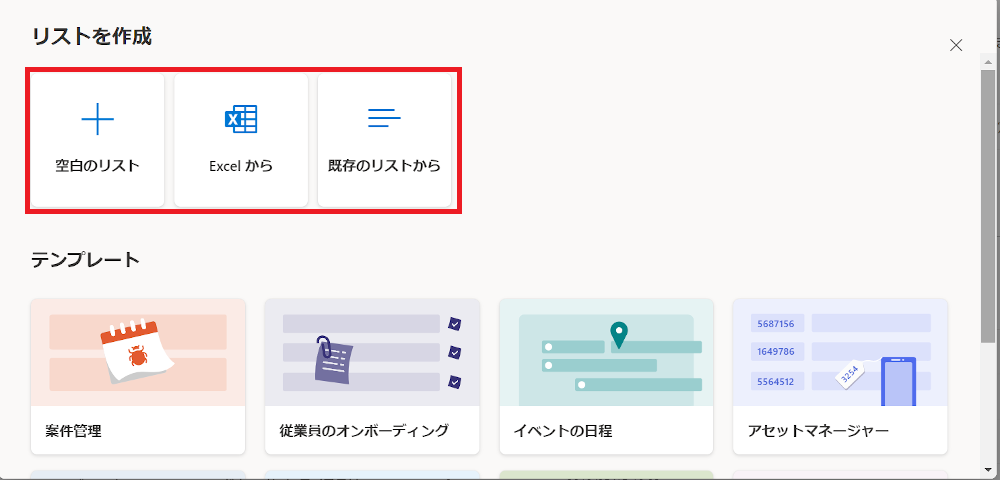Click the リストを作成 dialog title
Viewport: 1000px width, 480px height.
click(92, 36)
